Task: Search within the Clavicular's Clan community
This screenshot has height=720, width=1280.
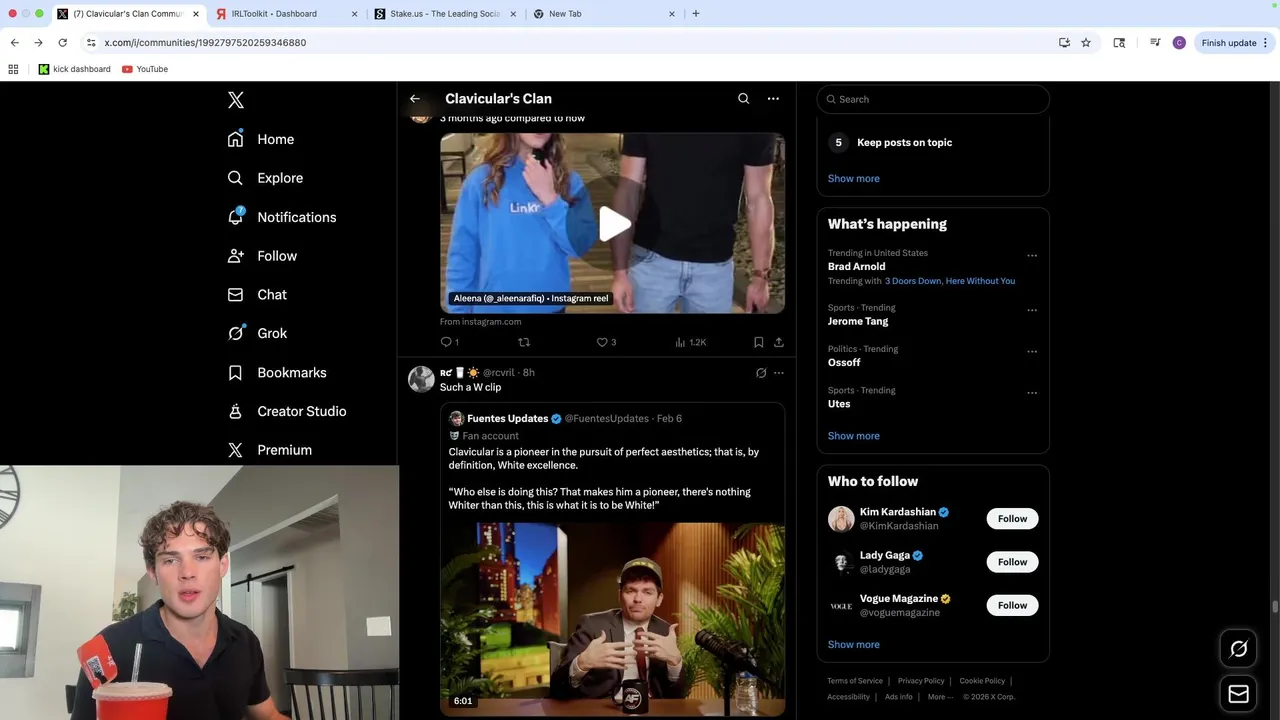Action: tap(743, 98)
